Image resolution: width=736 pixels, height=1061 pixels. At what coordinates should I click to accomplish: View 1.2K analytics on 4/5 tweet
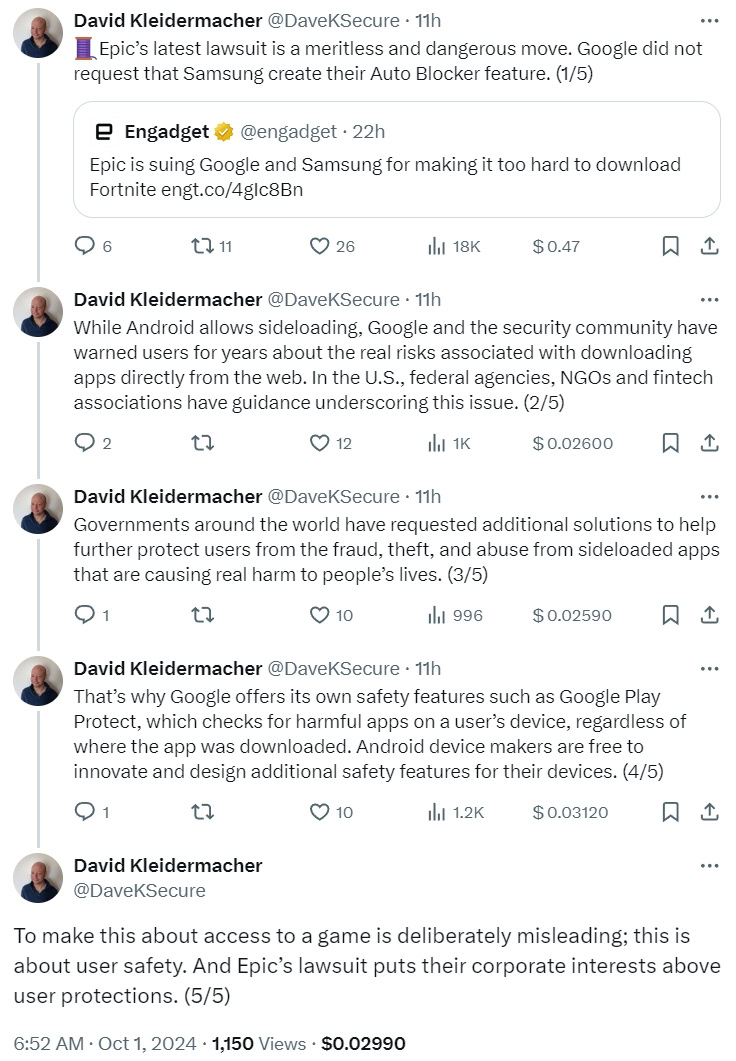[x=456, y=812]
